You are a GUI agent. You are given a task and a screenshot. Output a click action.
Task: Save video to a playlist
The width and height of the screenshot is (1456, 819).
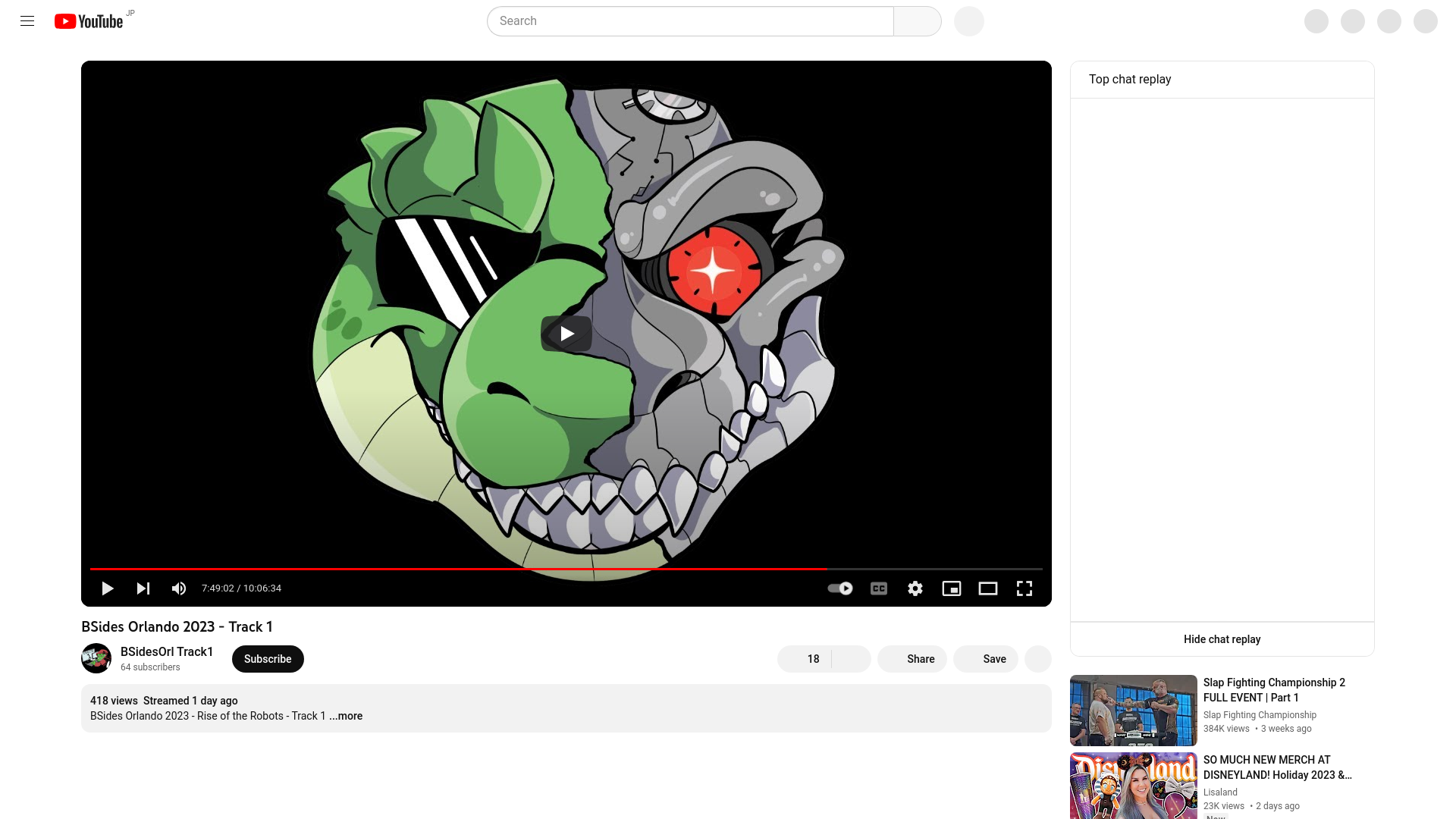pyautogui.click(x=986, y=659)
